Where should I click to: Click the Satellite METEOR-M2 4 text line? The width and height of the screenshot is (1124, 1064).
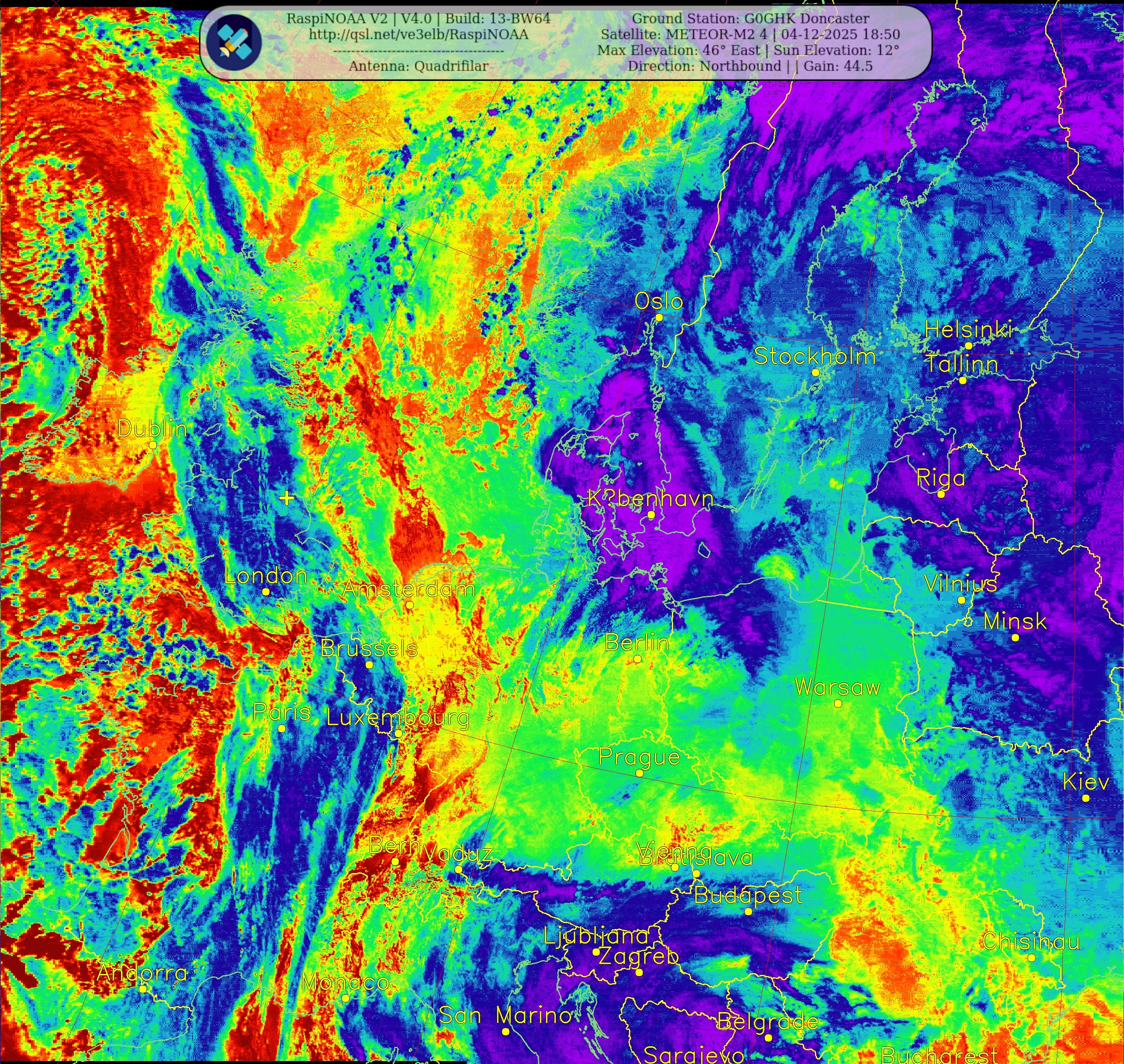click(x=750, y=35)
